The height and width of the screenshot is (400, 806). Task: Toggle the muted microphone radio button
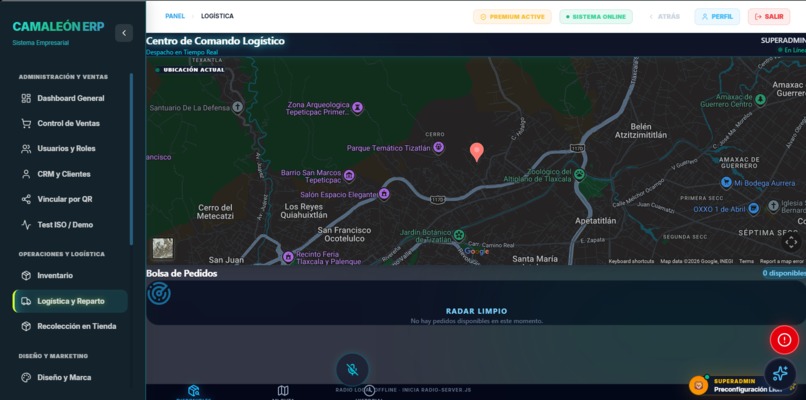point(352,369)
